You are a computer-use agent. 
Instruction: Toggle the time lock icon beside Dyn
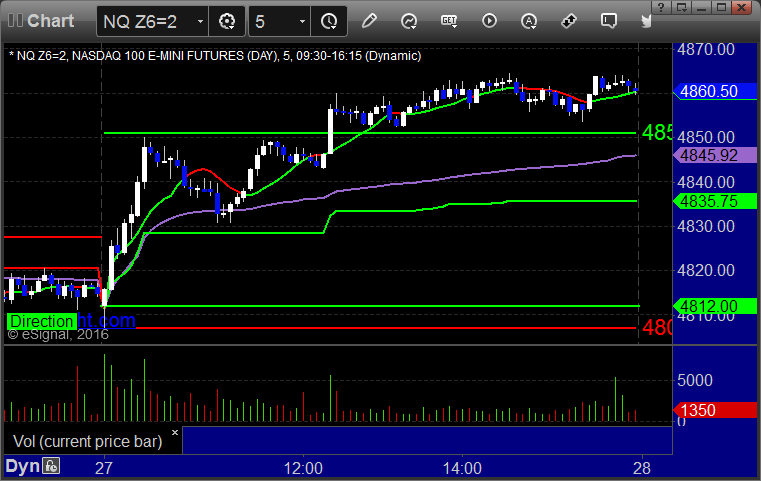pos(51,466)
